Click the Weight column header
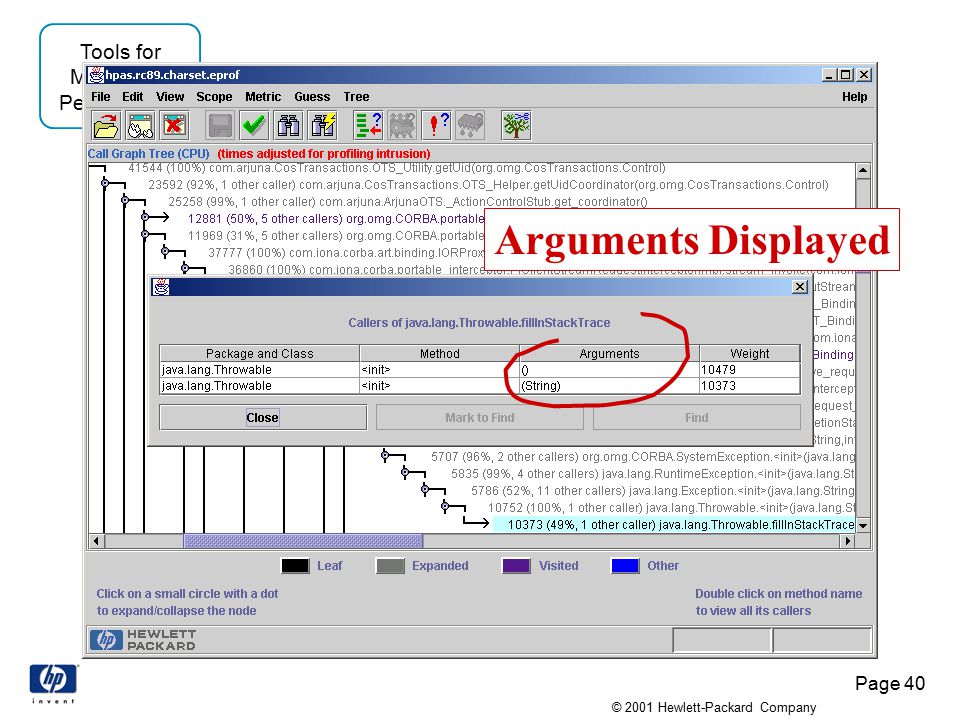Image resolution: width=960 pixels, height=720 pixels. tap(750, 353)
